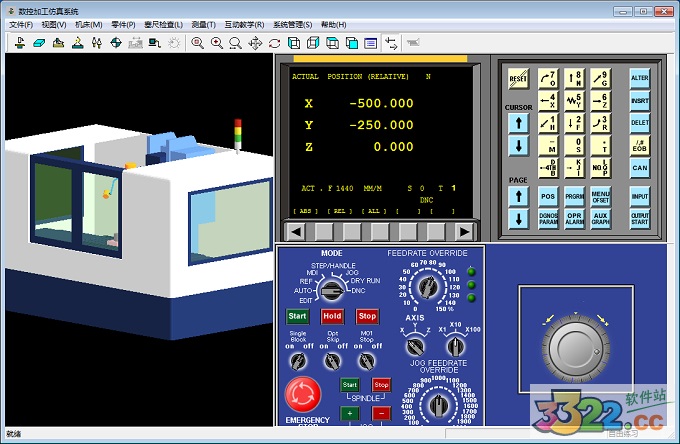
Task: Click the rotate view toolbar icon
Action: 274,43
